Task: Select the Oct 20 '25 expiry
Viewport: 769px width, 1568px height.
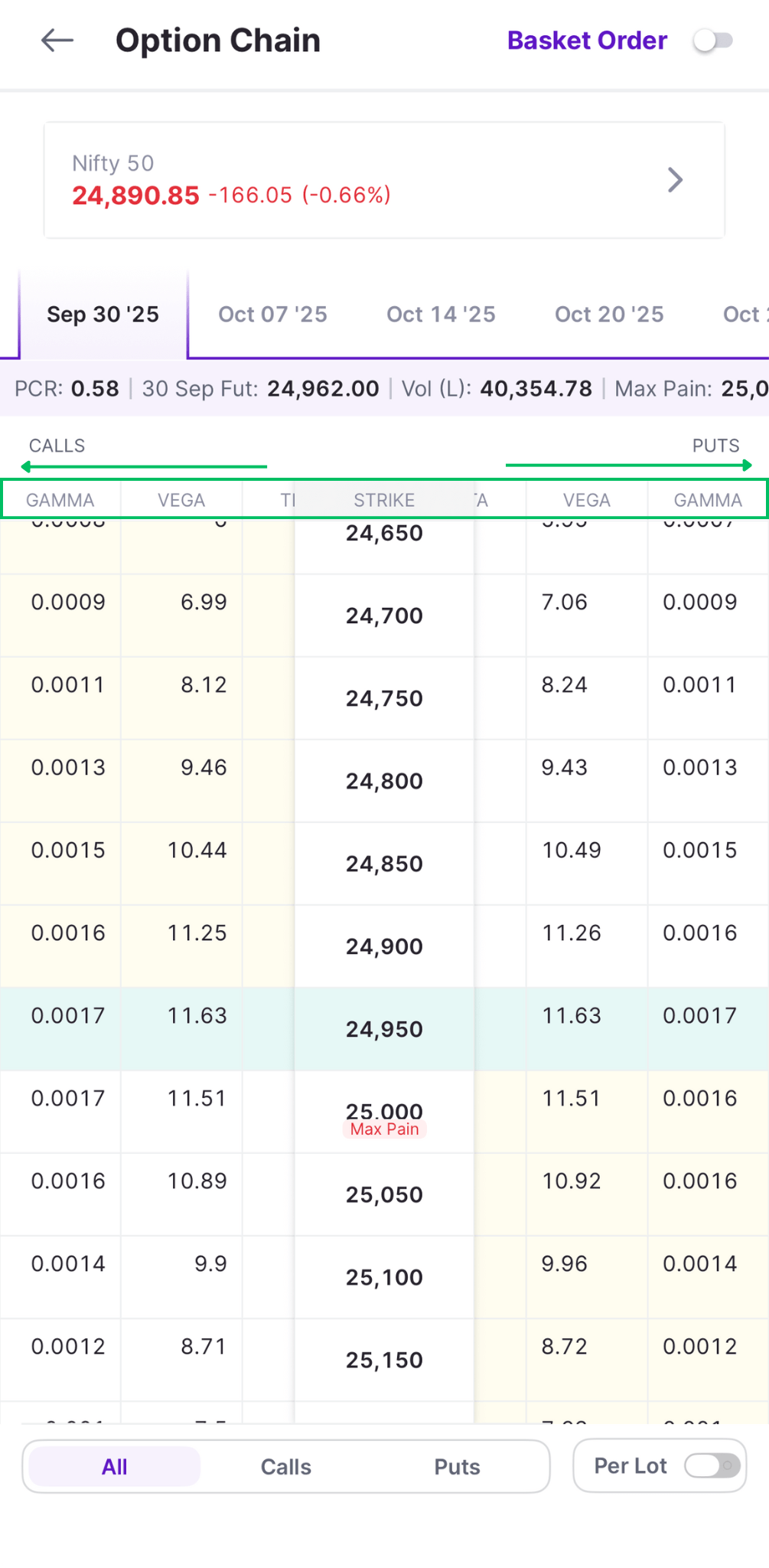Action: [609, 315]
